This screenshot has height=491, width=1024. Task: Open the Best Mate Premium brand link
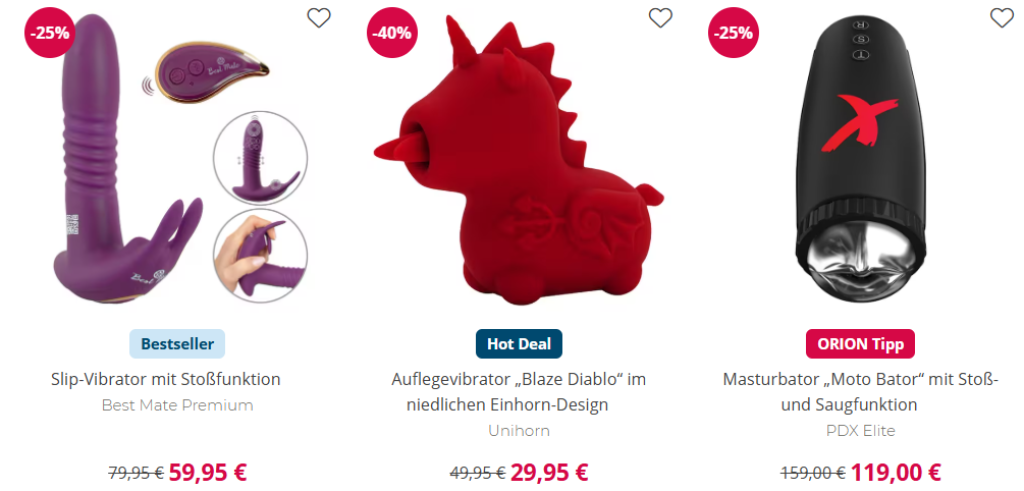click(x=178, y=405)
